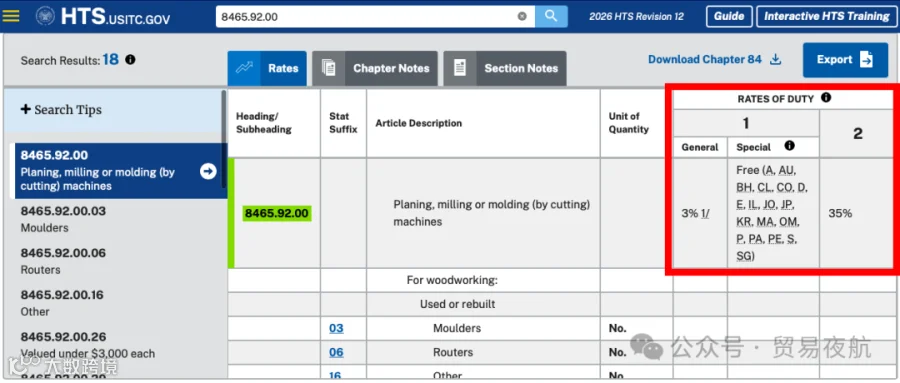This screenshot has width=900, height=383.
Task: Open the Section Notes tab
Action: (x=505, y=68)
